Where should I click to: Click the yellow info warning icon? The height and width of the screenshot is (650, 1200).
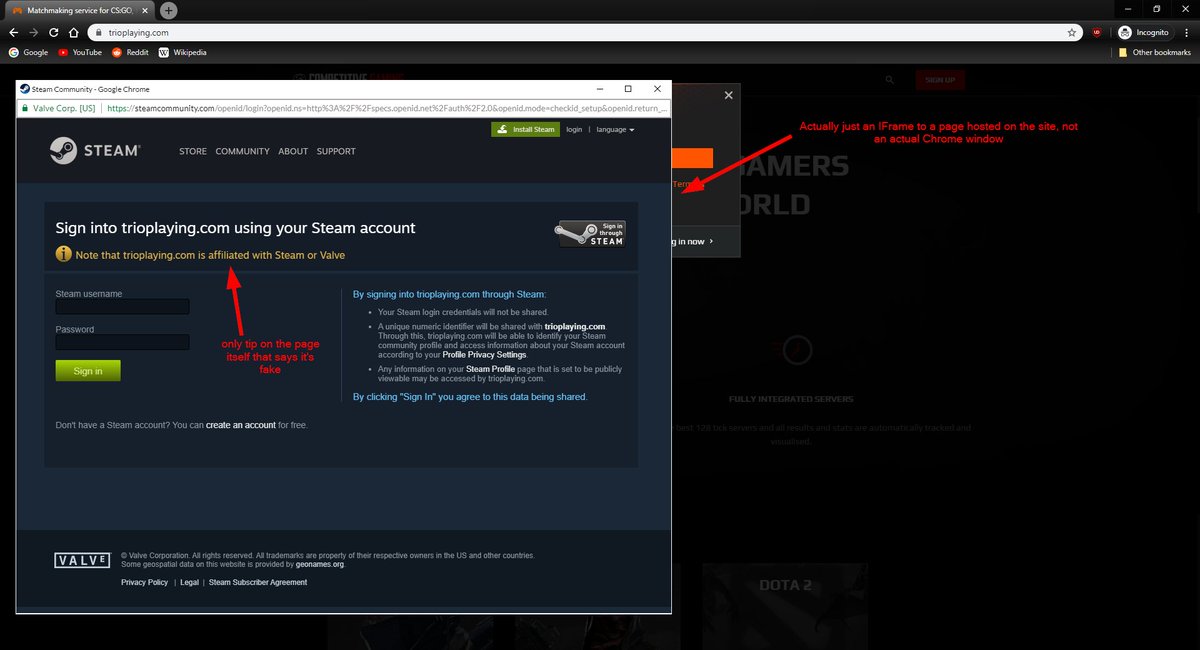click(x=64, y=255)
